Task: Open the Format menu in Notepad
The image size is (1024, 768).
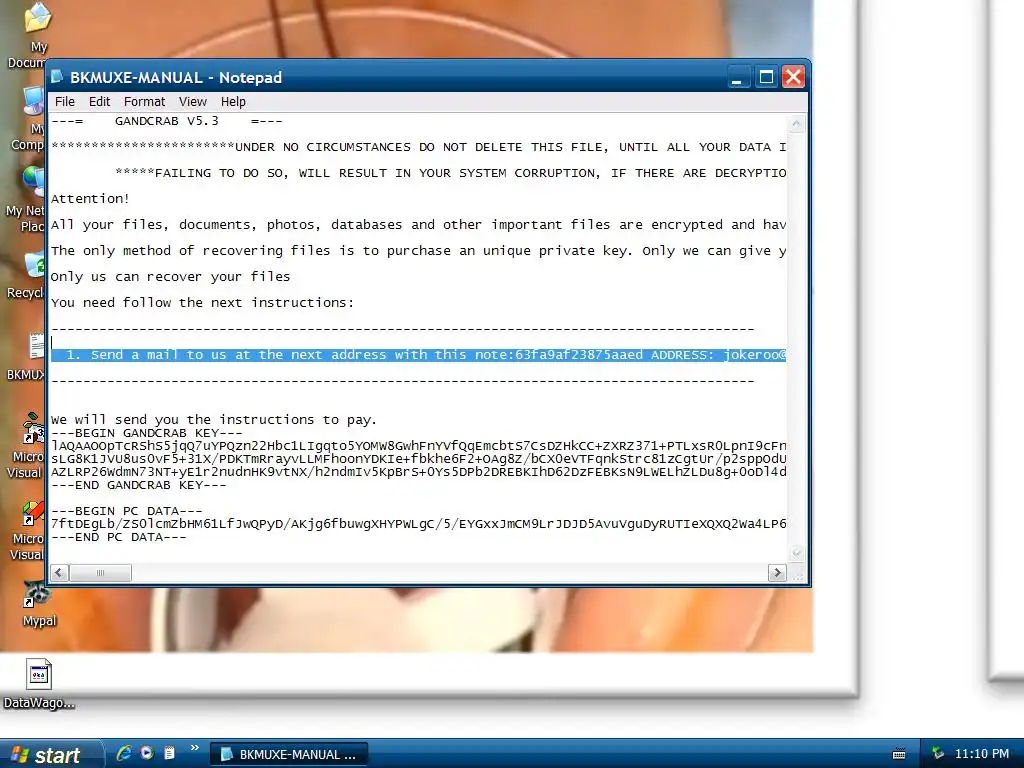Action: [x=144, y=102]
